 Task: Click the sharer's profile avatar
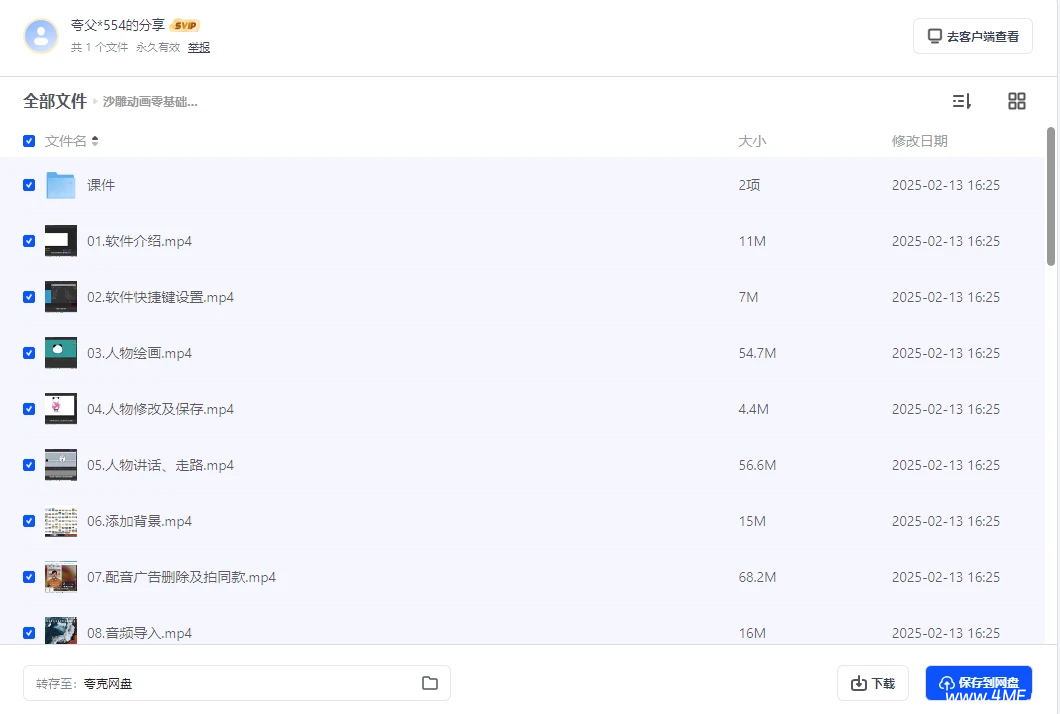pyautogui.click(x=41, y=36)
